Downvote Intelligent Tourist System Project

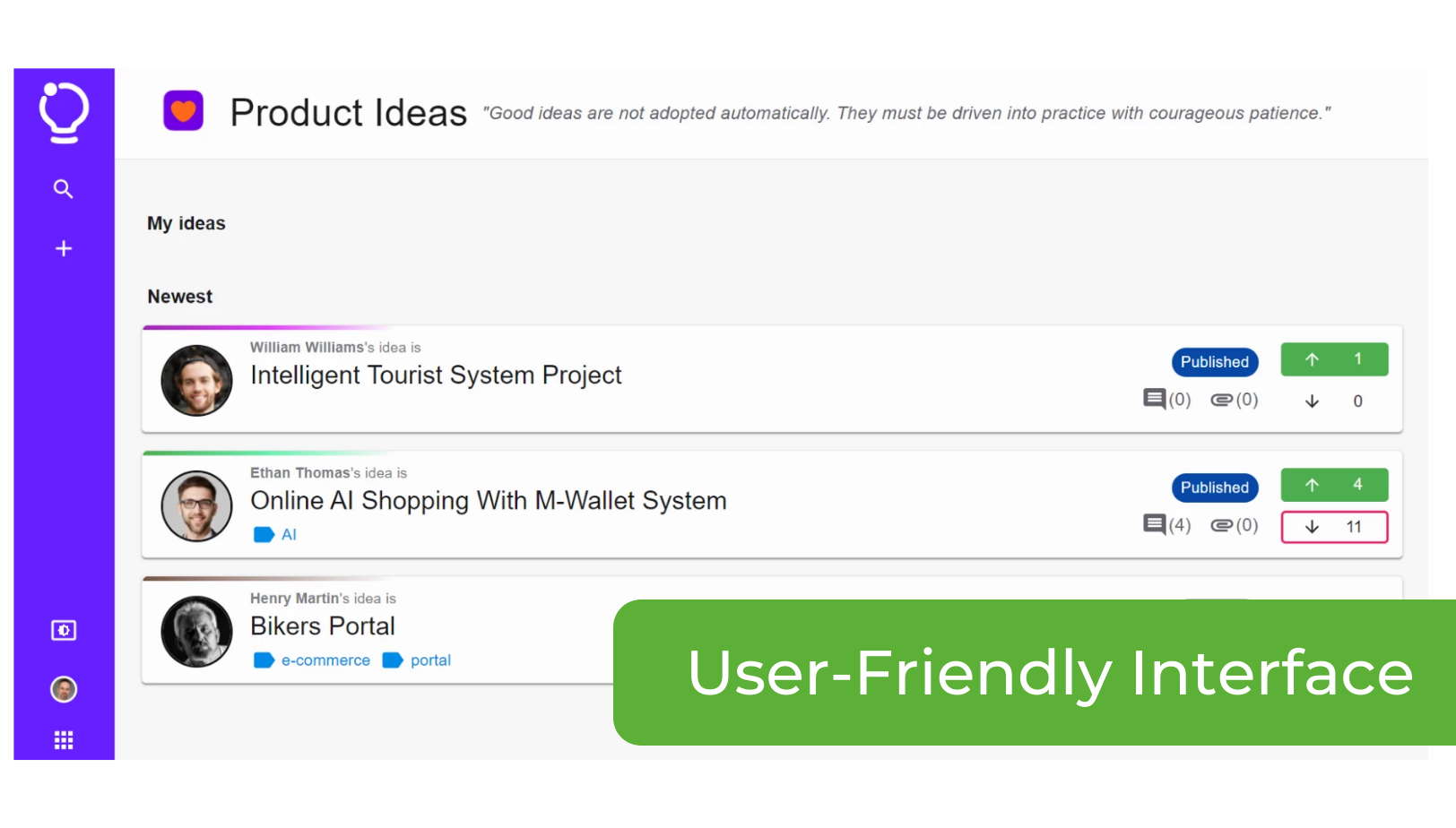click(x=1333, y=401)
